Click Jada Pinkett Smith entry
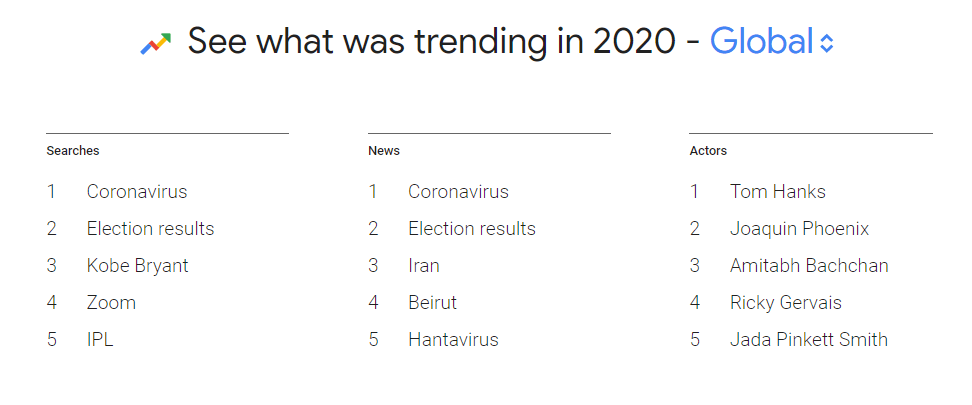 [x=808, y=340]
